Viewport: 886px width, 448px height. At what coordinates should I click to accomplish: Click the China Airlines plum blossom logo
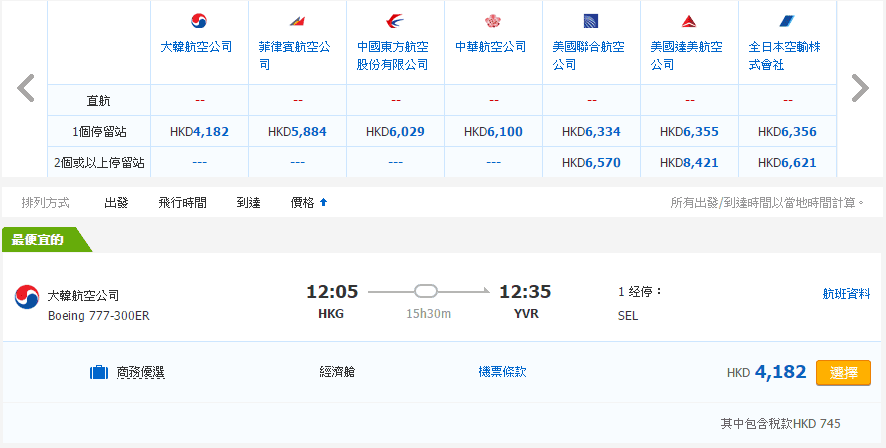coord(492,21)
